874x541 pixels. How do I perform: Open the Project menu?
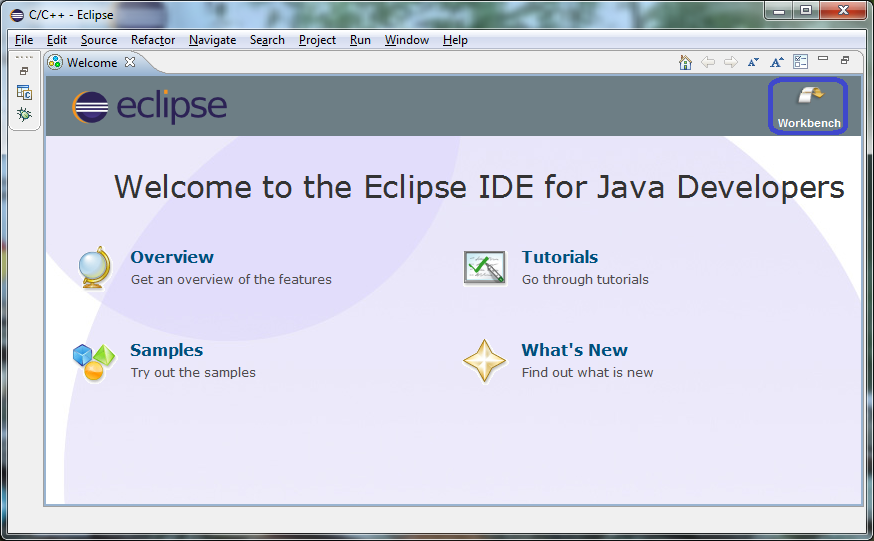[x=317, y=40]
